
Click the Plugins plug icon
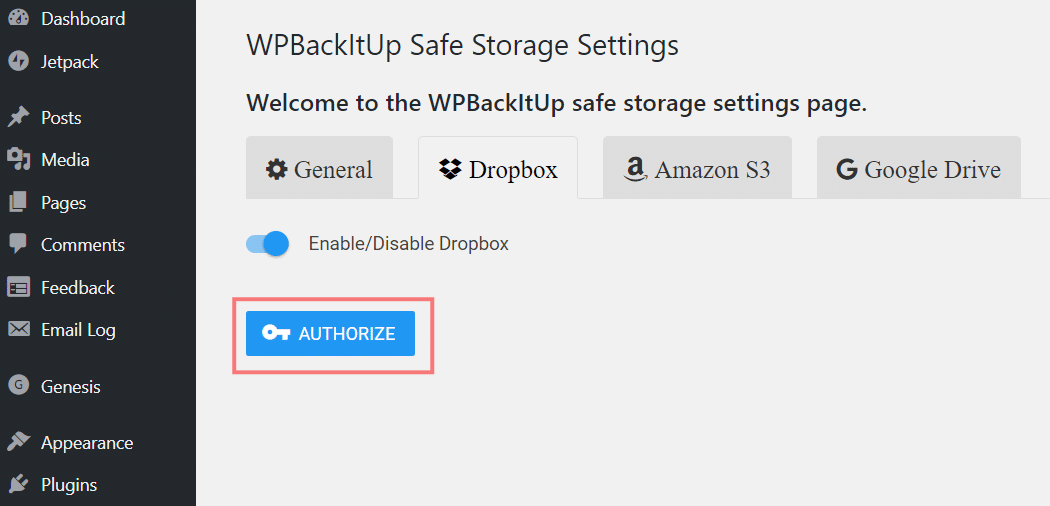pyautogui.click(x=18, y=485)
